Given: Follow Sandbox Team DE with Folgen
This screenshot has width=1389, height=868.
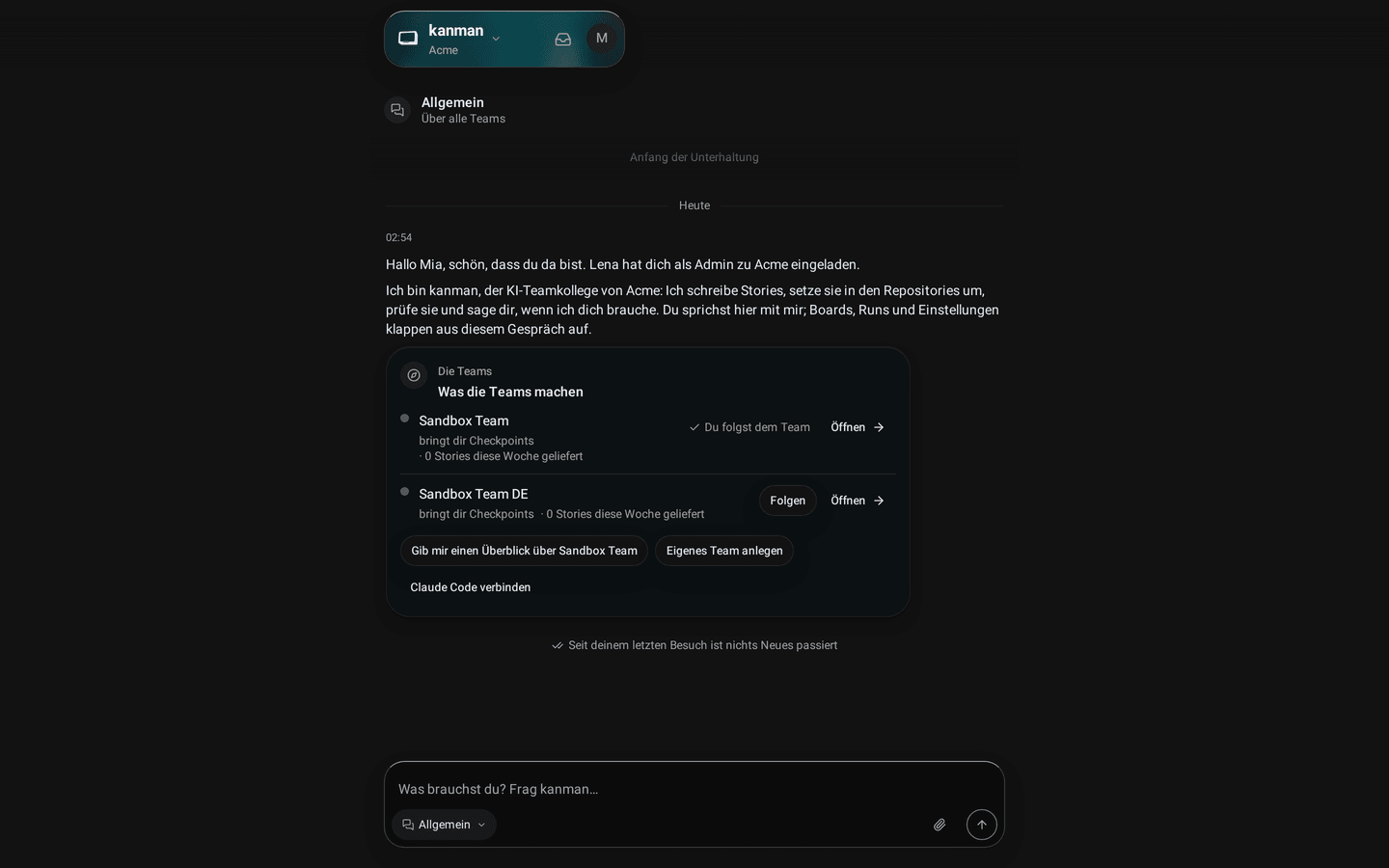Looking at the screenshot, I should pyautogui.click(x=788, y=501).
